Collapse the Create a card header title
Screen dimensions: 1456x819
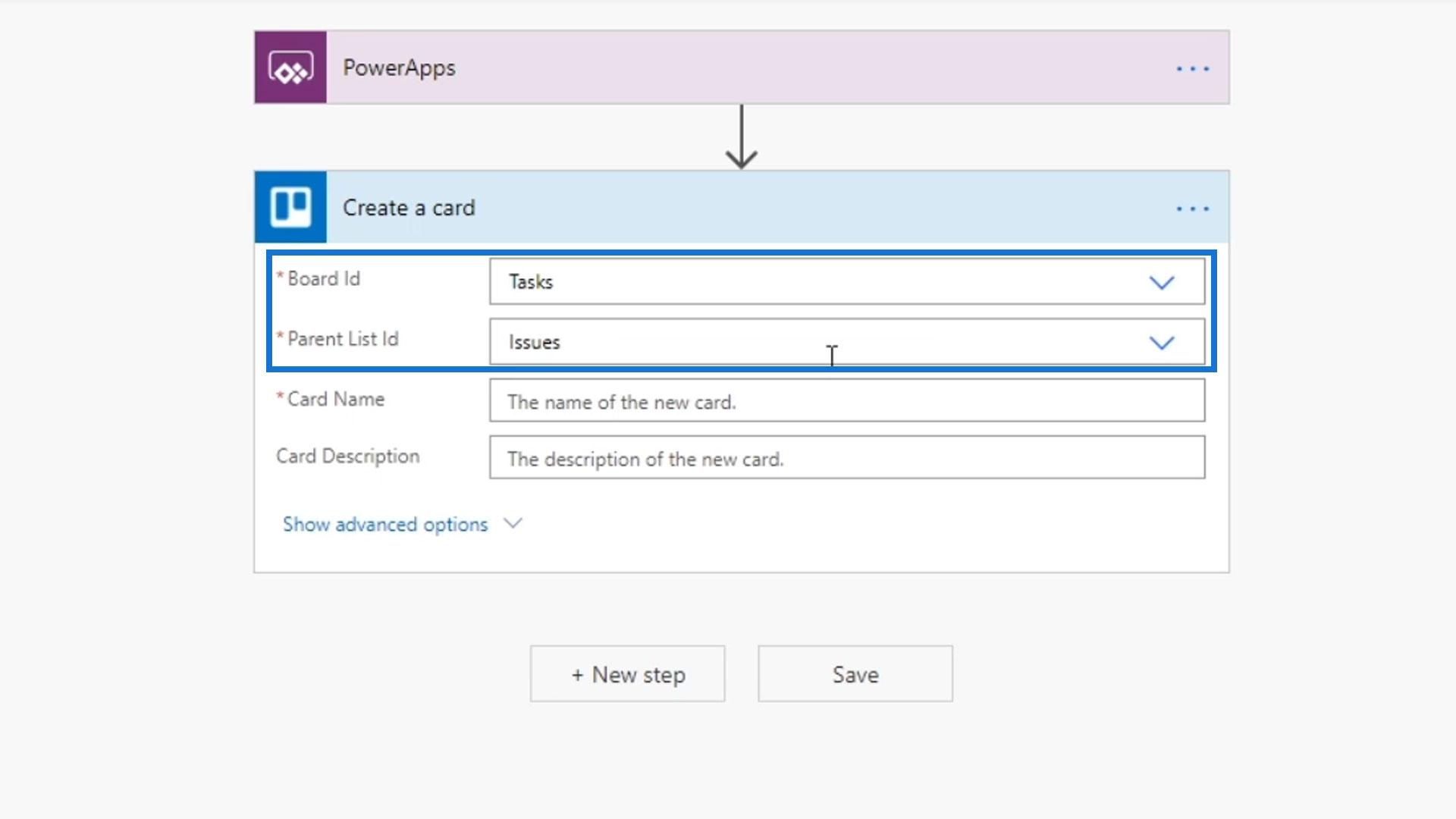[x=409, y=208]
